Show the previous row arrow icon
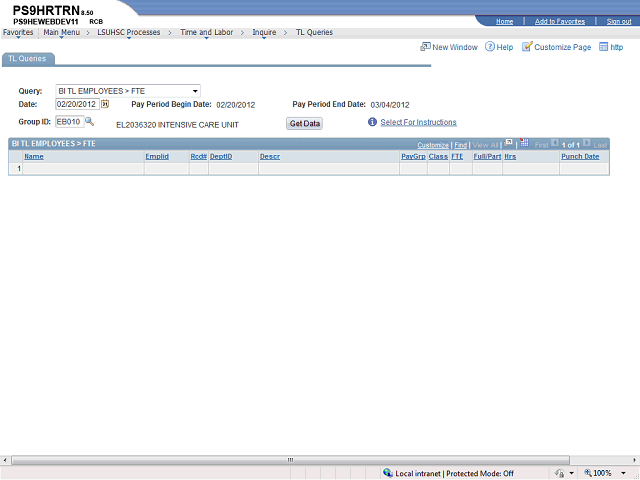Viewport: 640px width, 480px height. pos(555,143)
